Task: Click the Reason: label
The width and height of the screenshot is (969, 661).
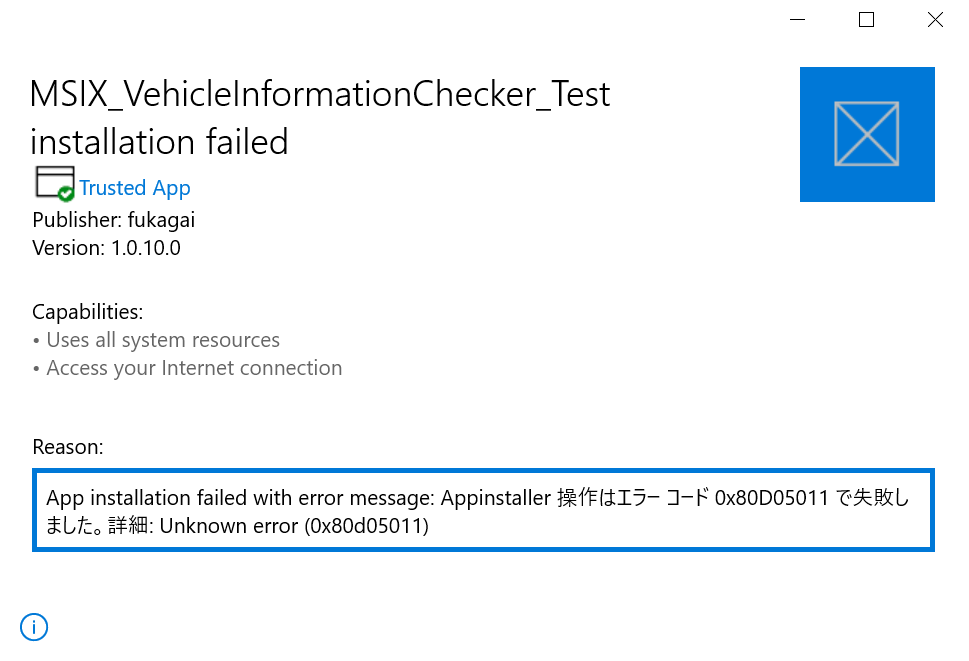Action: [68, 447]
